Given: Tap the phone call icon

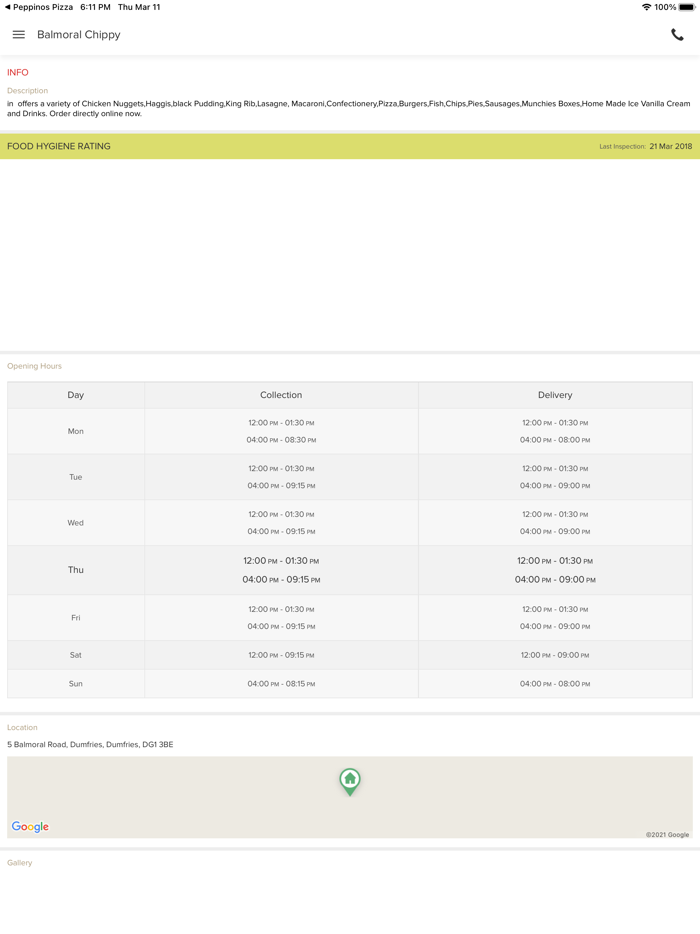Looking at the screenshot, I should (677, 35).
